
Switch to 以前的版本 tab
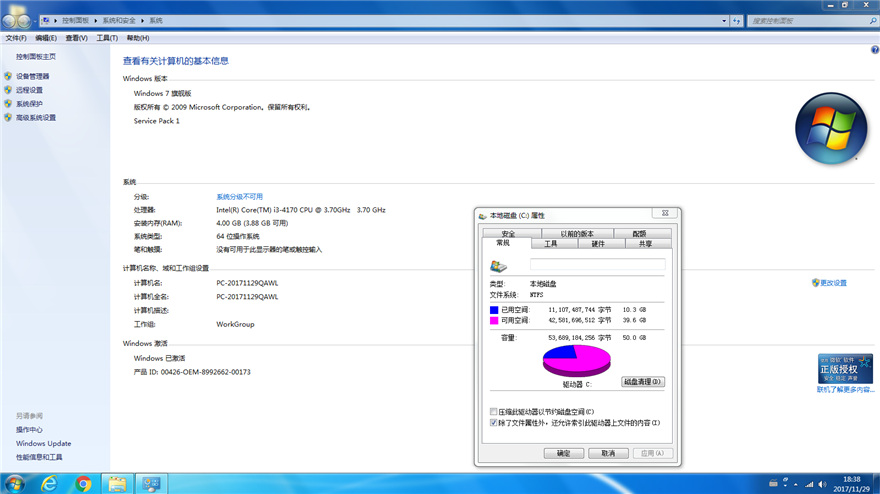coord(577,234)
